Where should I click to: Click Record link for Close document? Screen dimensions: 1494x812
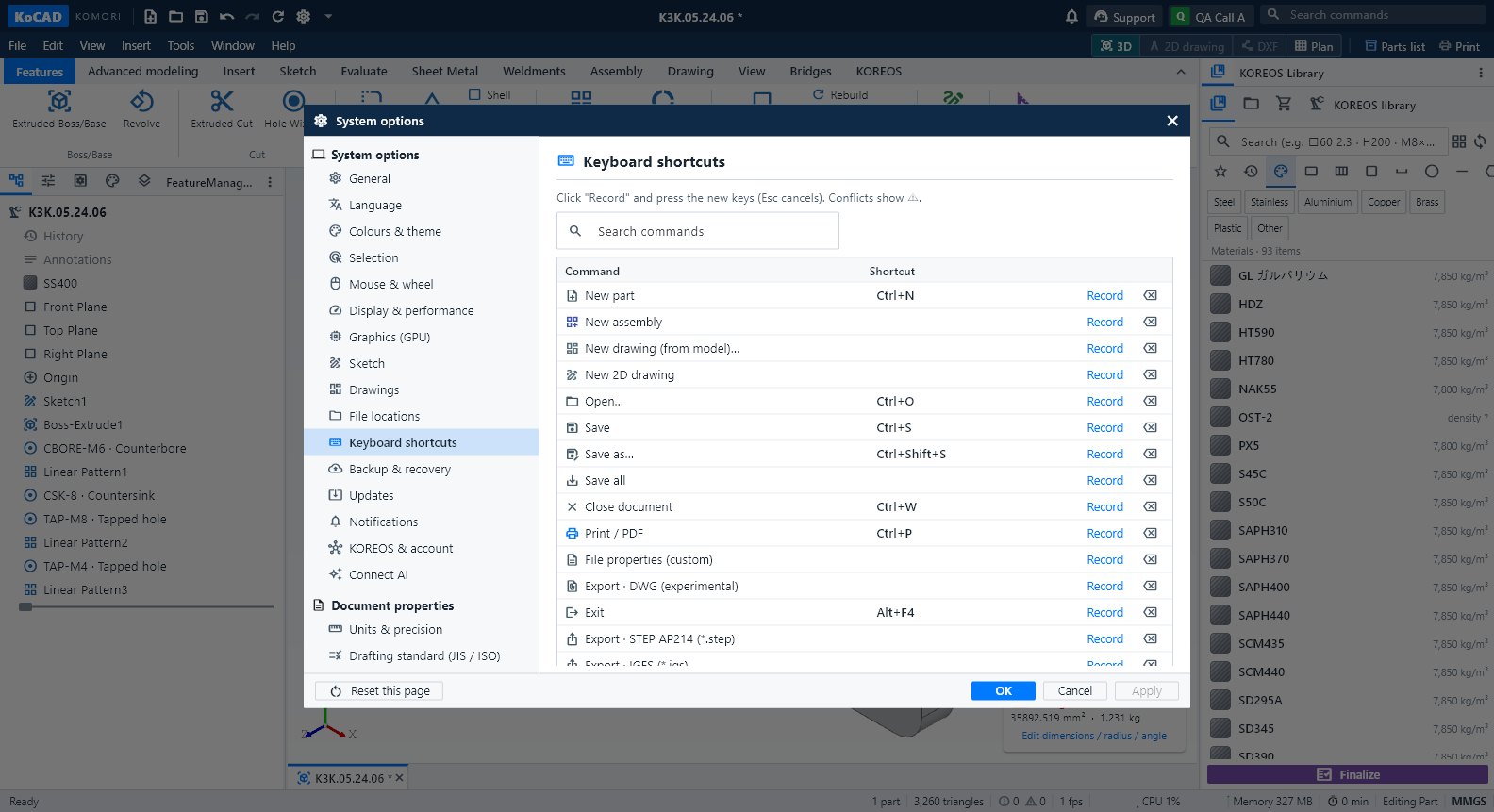click(1104, 506)
